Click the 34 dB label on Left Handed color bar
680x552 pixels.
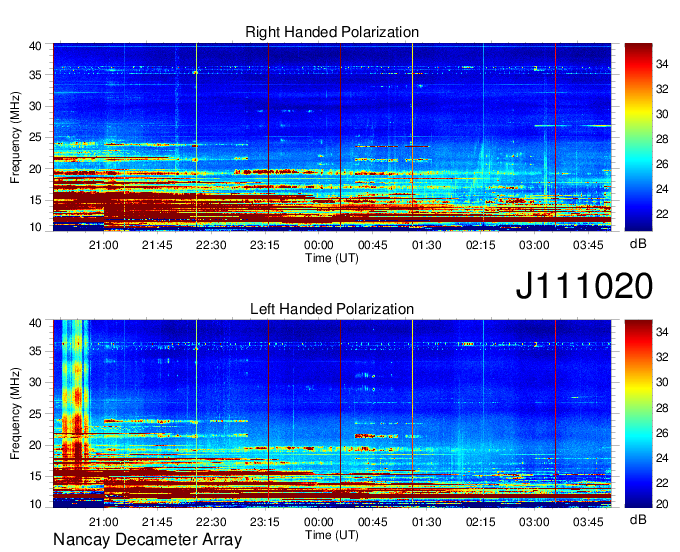coord(662,332)
